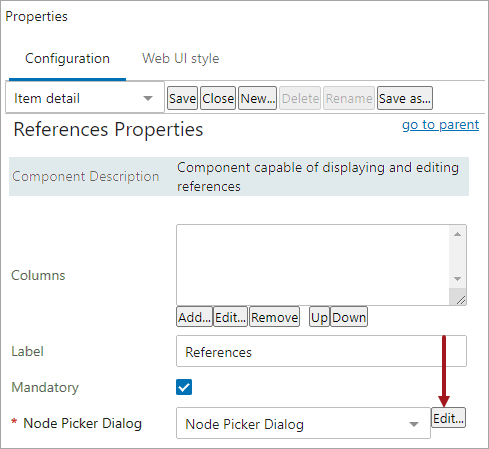Screen dimensions: 489x449
Task: Switch to the Web UI style tab
Action: [x=181, y=58]
